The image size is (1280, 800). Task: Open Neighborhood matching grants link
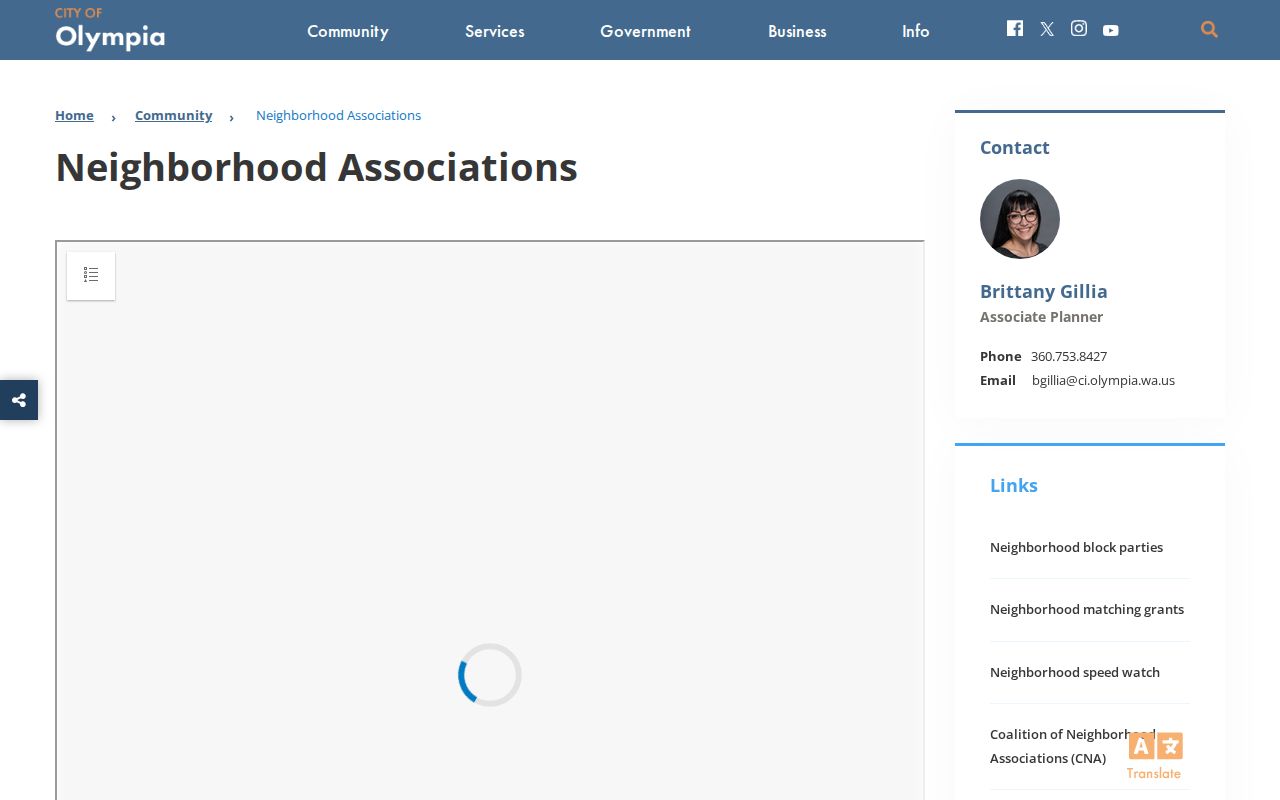[x=1087, y=609]
